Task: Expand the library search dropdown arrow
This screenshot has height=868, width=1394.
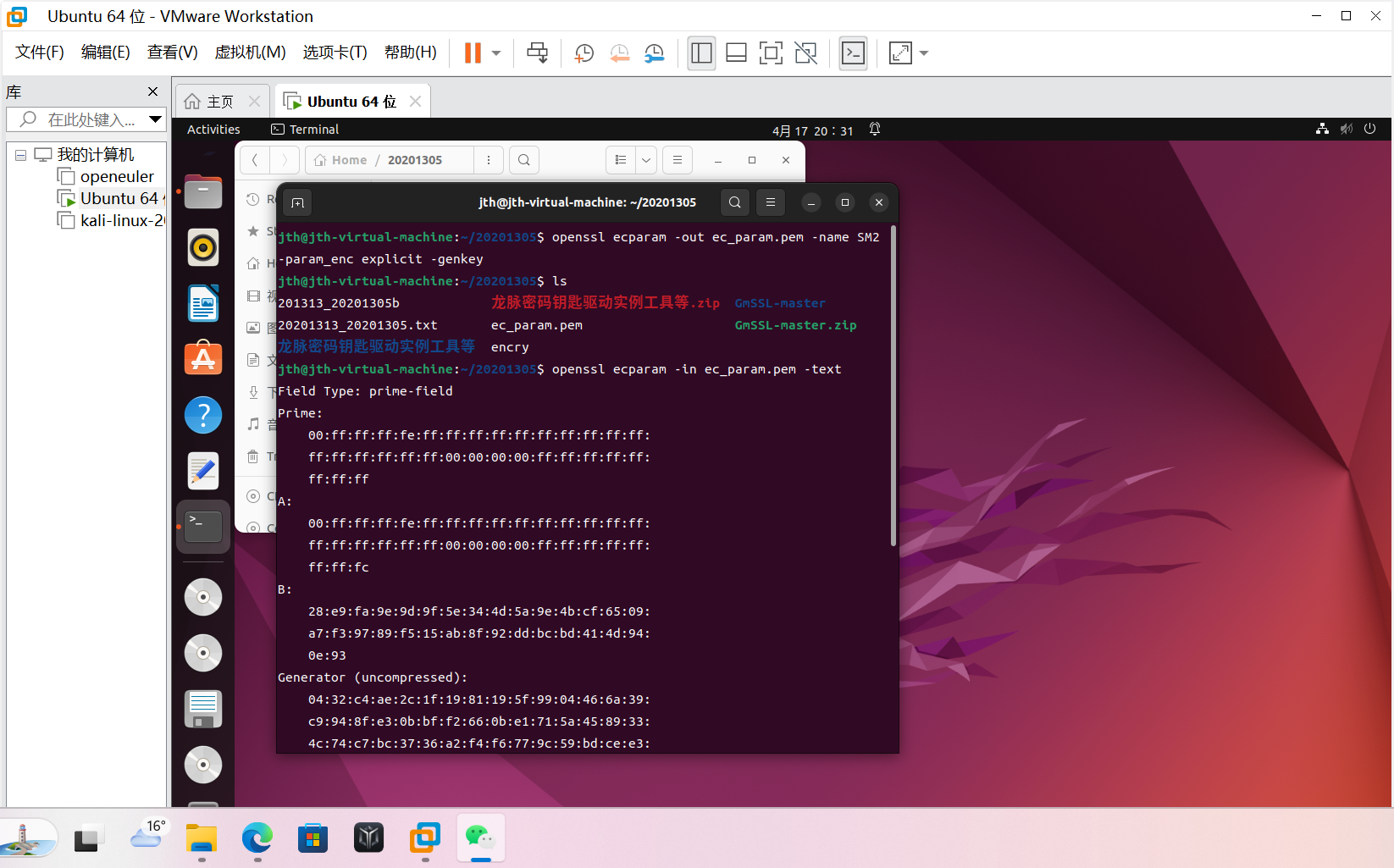Action: [155, 119]
